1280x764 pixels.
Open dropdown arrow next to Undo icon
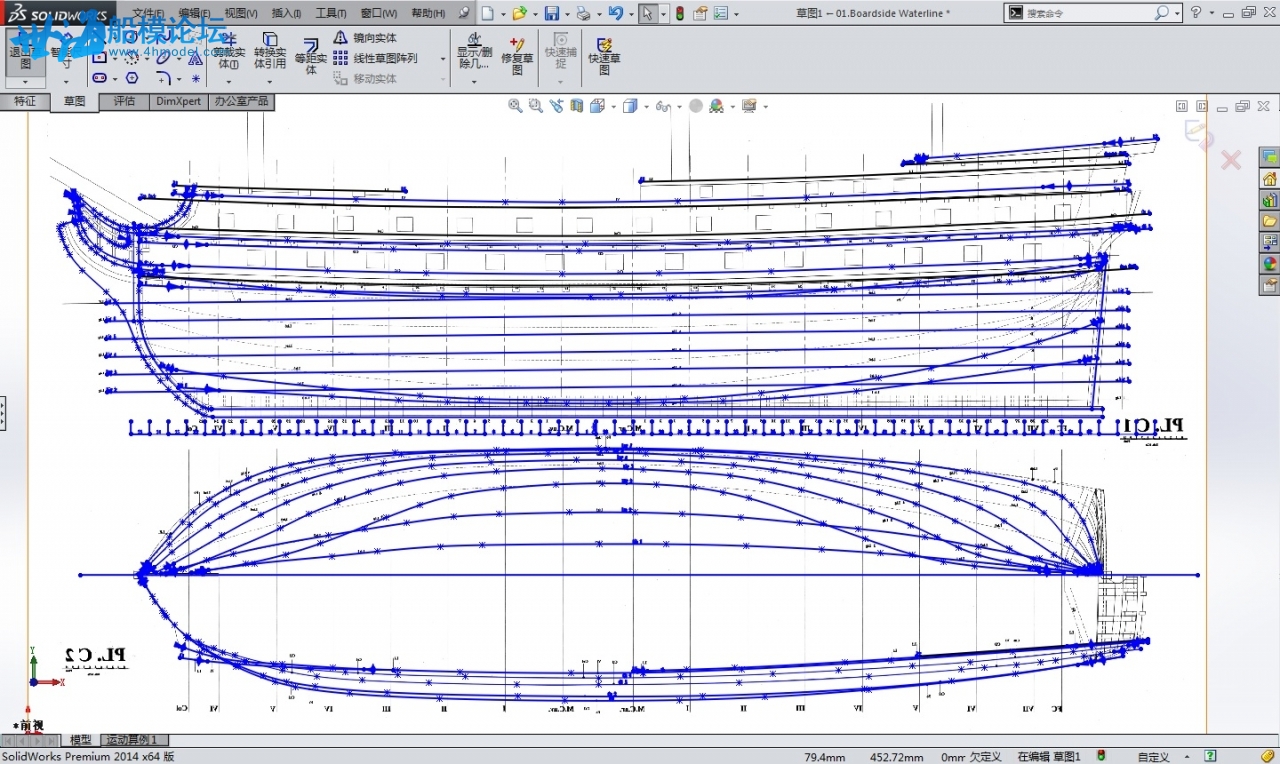632,14
